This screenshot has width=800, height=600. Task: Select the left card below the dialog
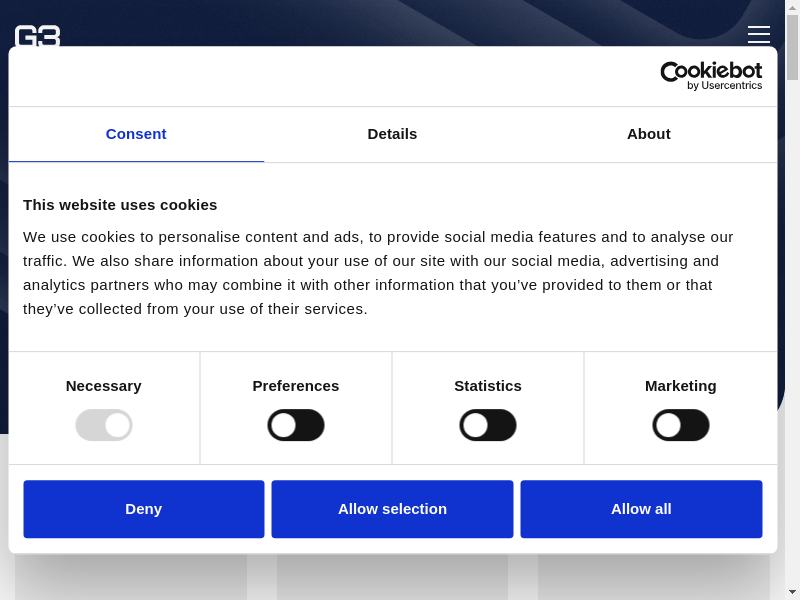click(x=130, y=577)
